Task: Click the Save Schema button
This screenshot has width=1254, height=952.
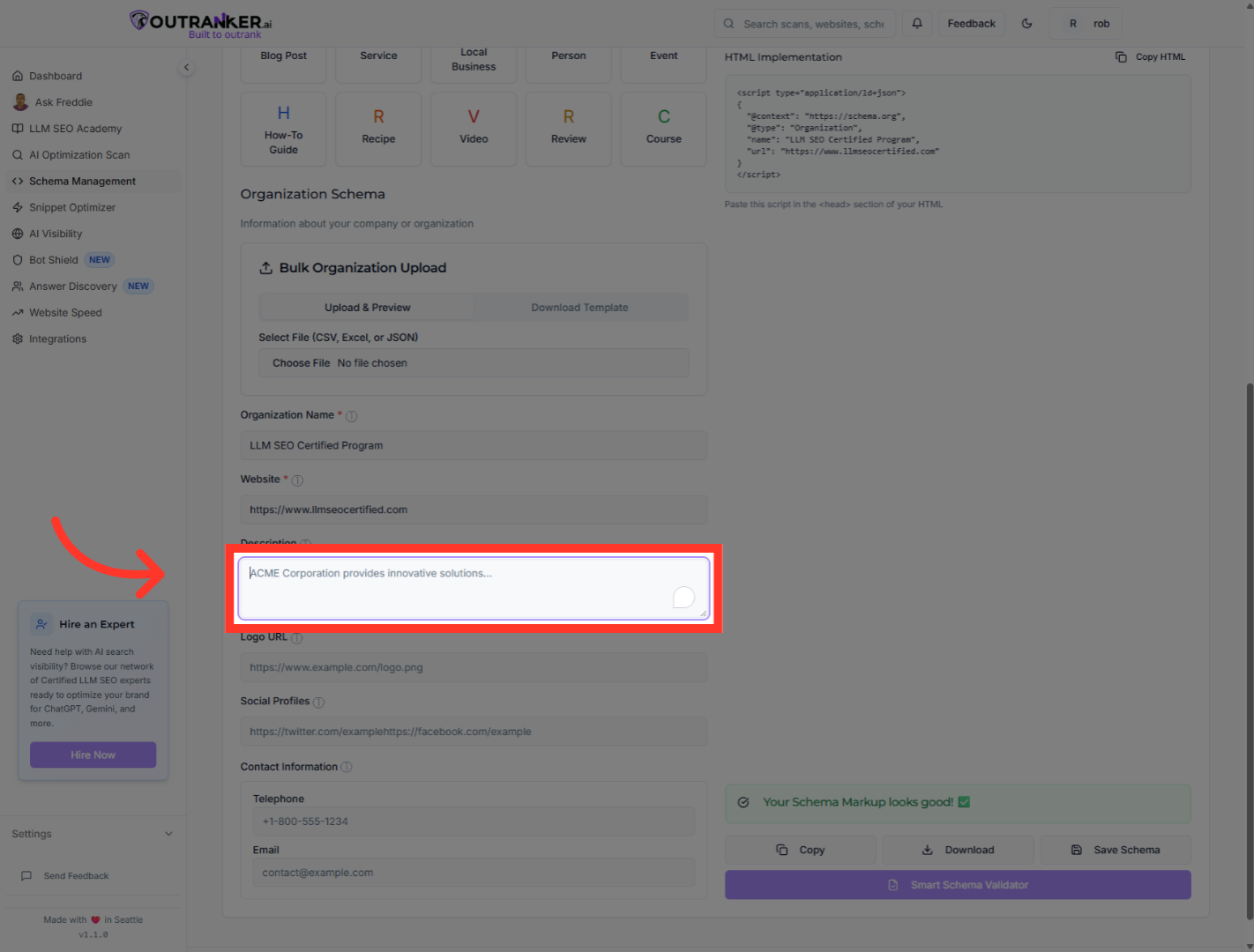Action: (1116, 850)
